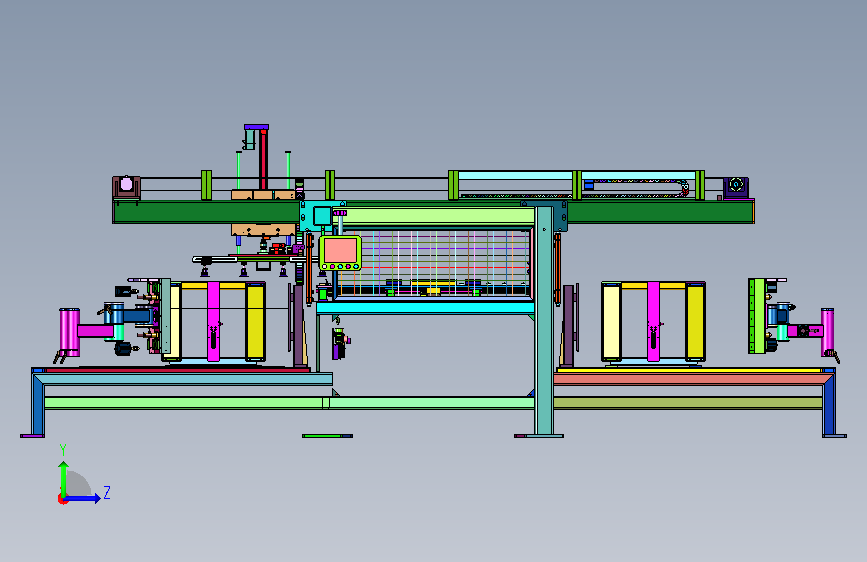Select the magenta cylinder at far right
The height and width of the screenshot is (562, 867).
828,331
